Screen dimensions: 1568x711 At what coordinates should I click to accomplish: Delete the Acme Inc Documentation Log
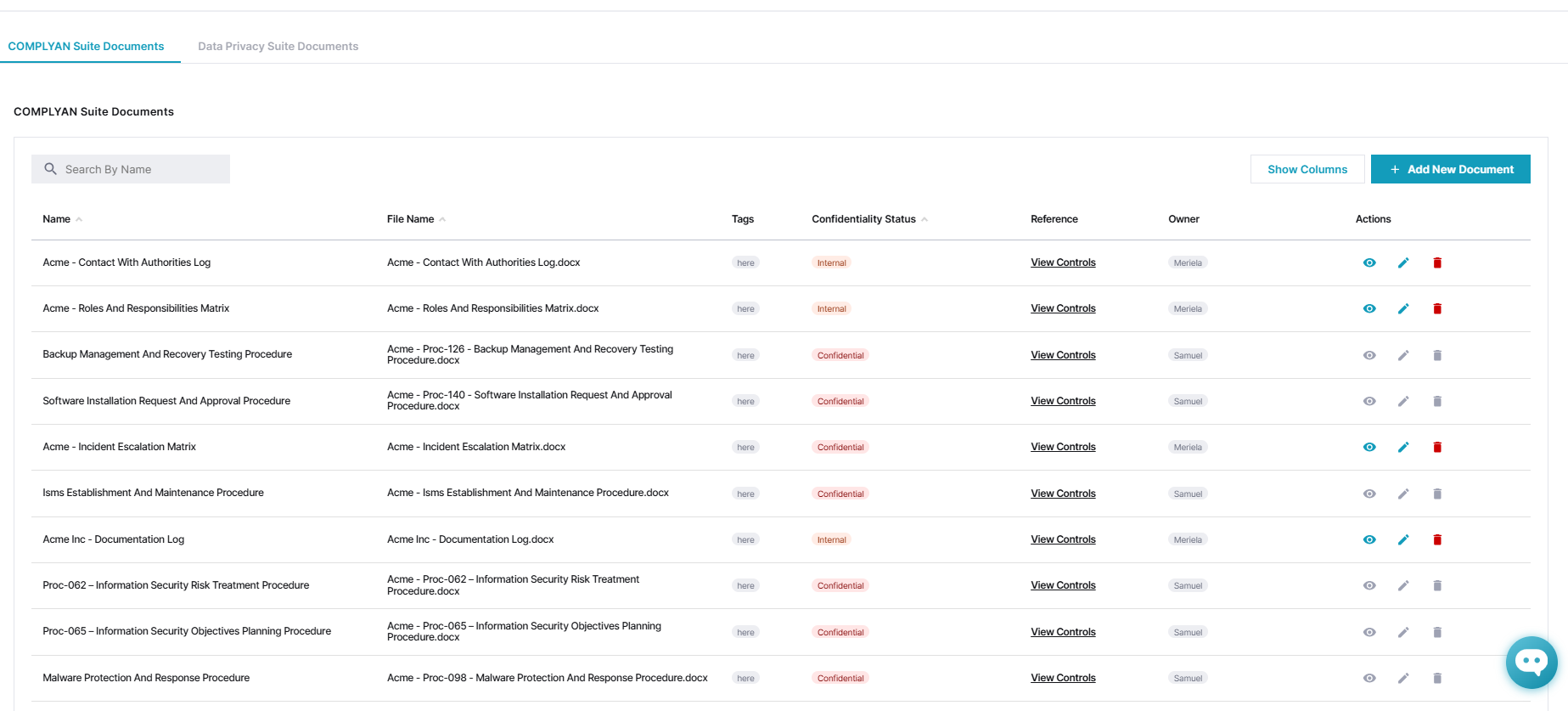pyautogui.click(x=1437, y=539)
